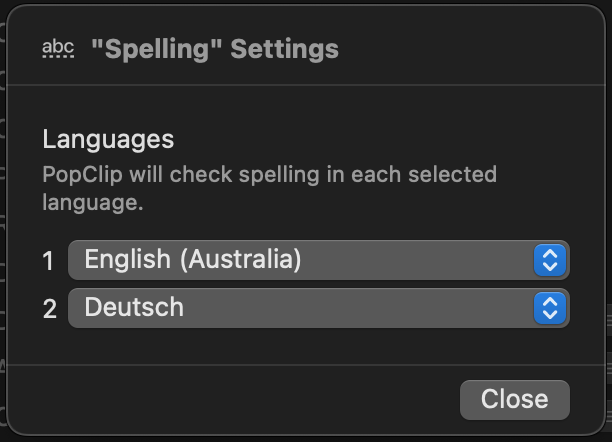This screenshot has width=612, height=442.
Task: Change language 2 from Deutsch
Action: (318, 308)
